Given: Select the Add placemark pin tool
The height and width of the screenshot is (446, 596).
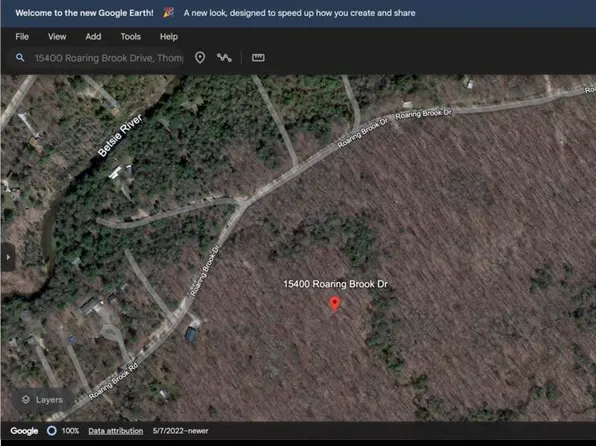Looking at the screenshot, I should coord(200,58).
